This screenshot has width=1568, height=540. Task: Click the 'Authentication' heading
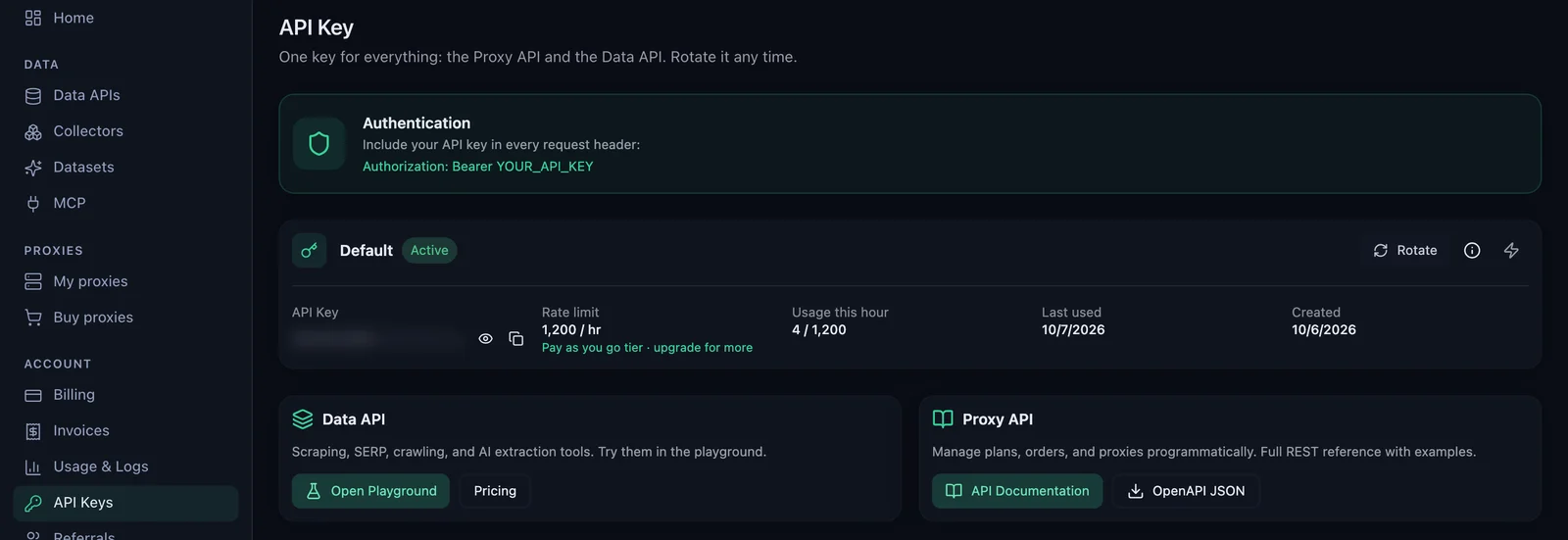pos(416,123)
